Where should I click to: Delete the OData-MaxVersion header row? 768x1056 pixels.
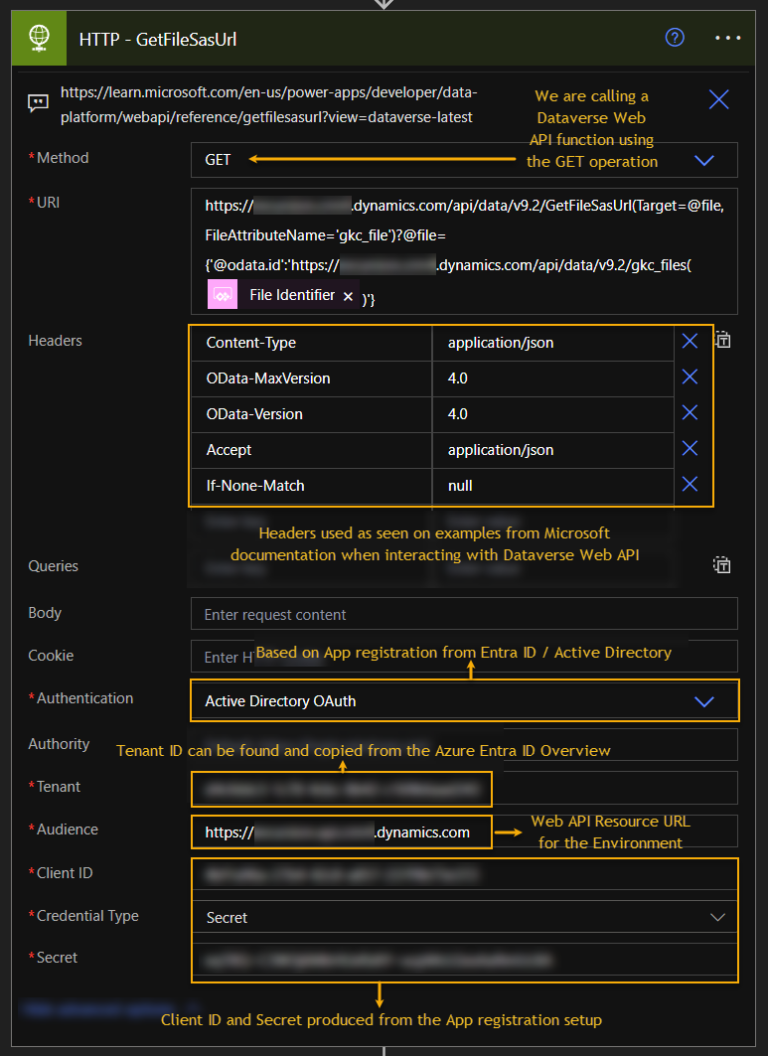pos(690,377)
